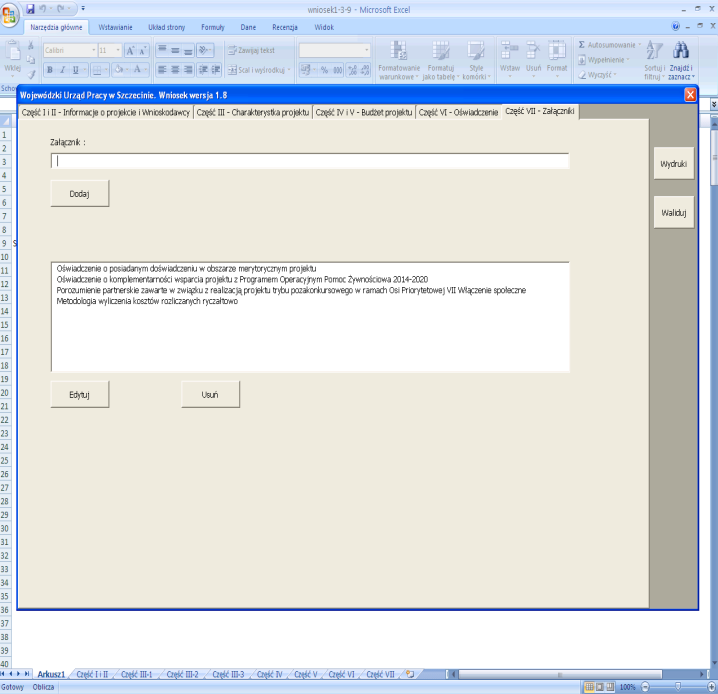This screenshot has height=694, width=718.
Task: Click the align text left icon
Action: (162, 70)
